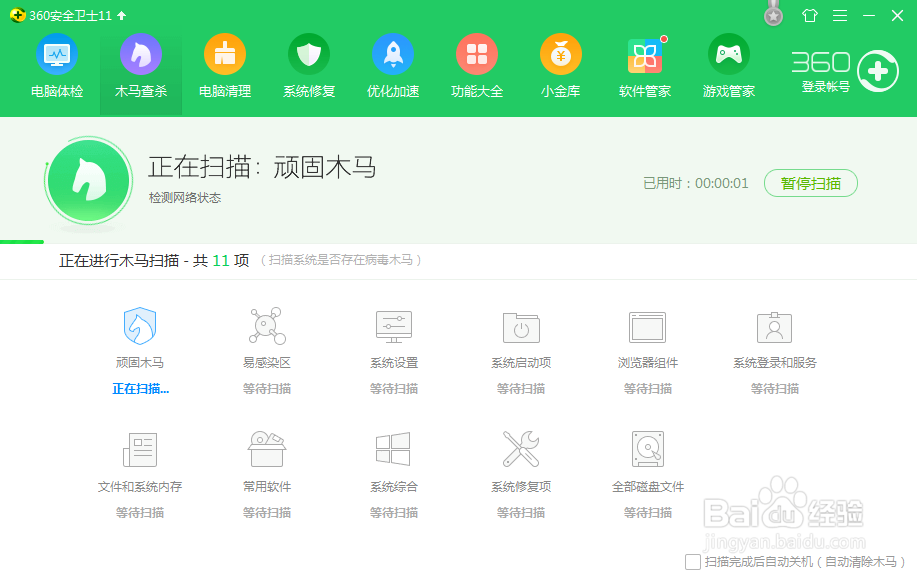The height and width of the screenshot is (574, 917).
Task: Click the 360 登录帐号 plus icon
Action: tap(878, 71)
